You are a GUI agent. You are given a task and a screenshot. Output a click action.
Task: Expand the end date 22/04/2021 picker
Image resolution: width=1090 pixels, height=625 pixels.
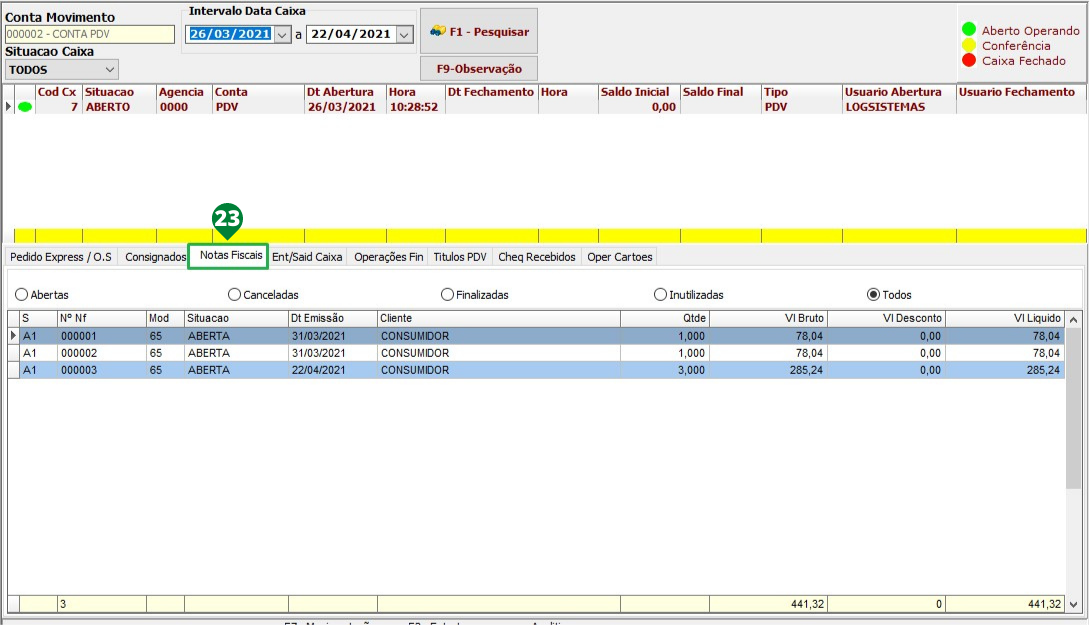pos(405,34)
